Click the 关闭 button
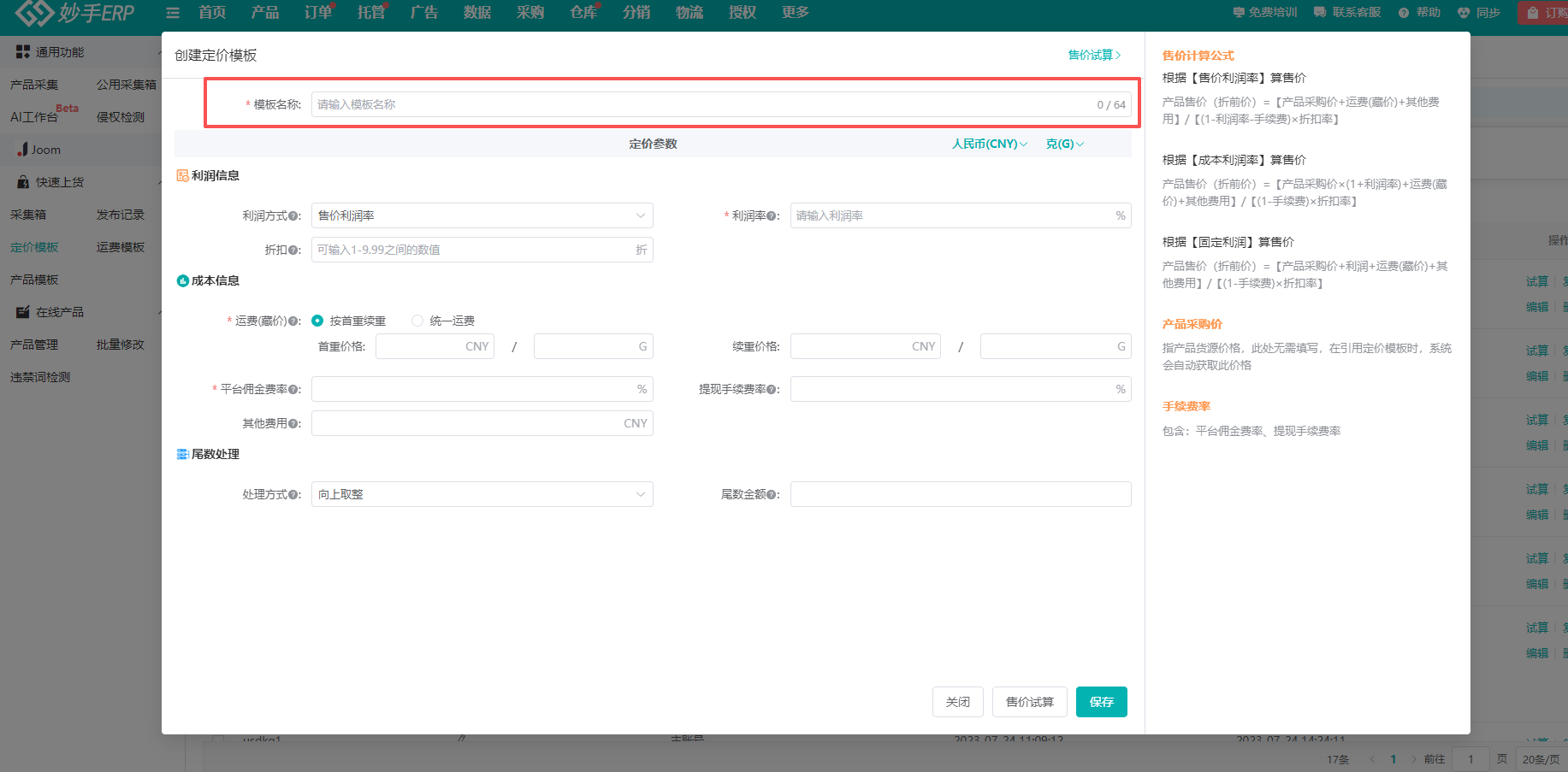Screen dimensions: 1568x772 coord(957,702)
